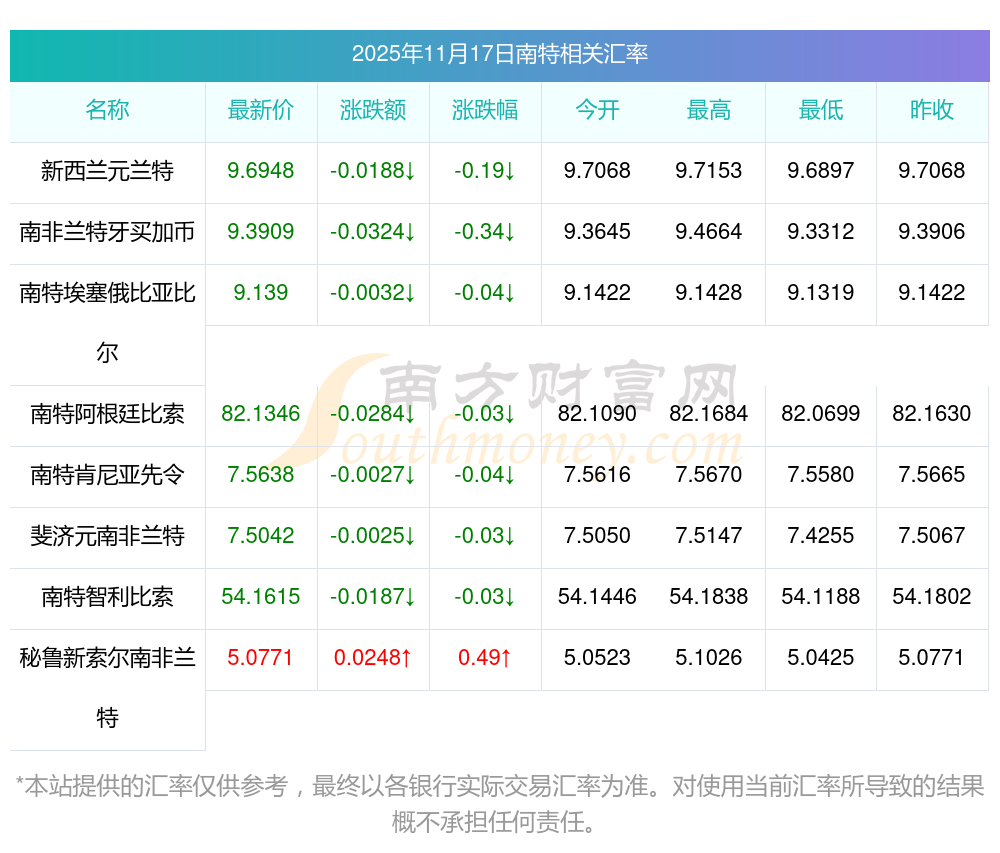Click the 南特肯尼亚先令 change percent -0.04↓
This screenshot has width=1000, height=853.
pos(485,475)
